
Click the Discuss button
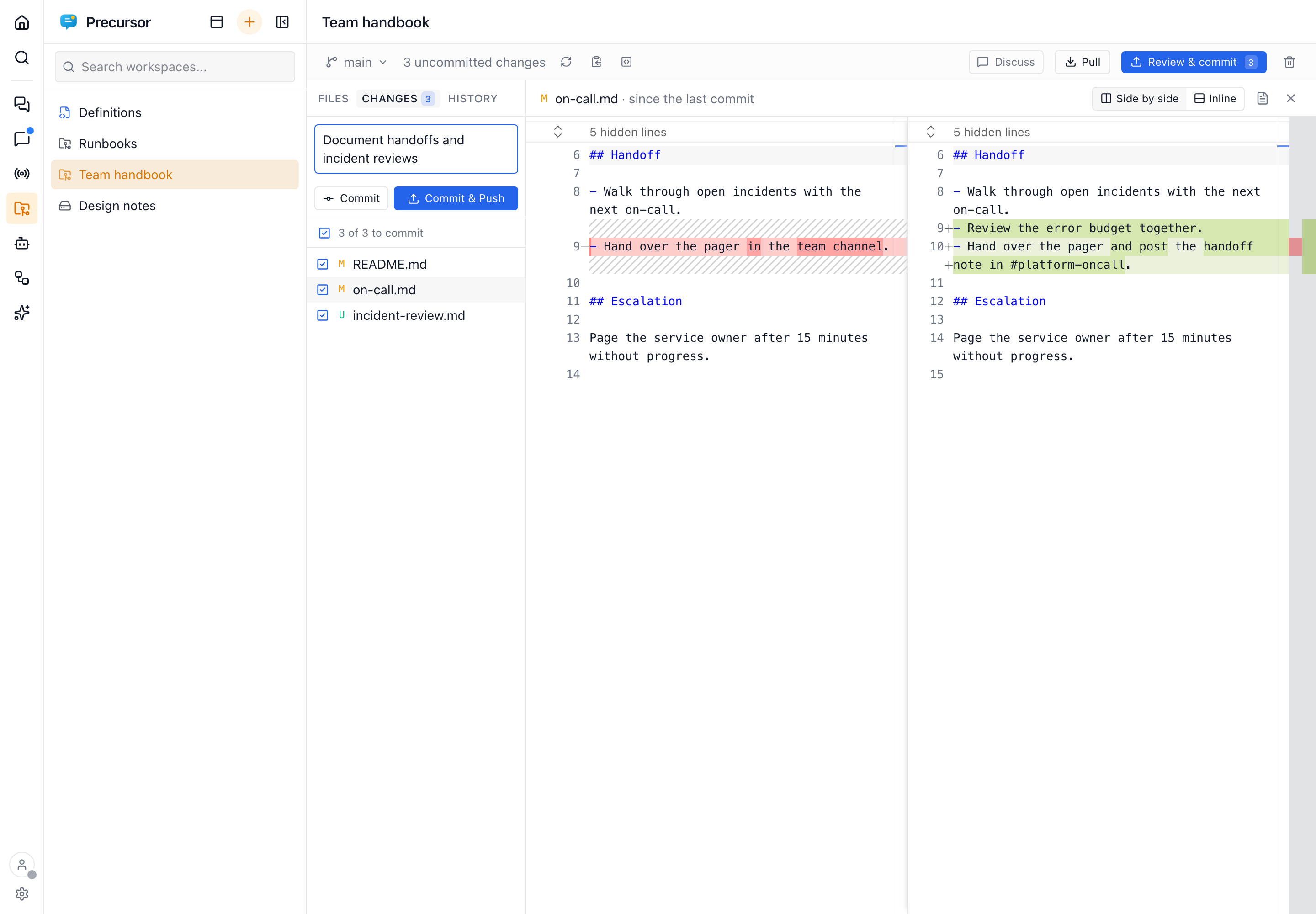pyautogui.click(x=1006, y=62)
